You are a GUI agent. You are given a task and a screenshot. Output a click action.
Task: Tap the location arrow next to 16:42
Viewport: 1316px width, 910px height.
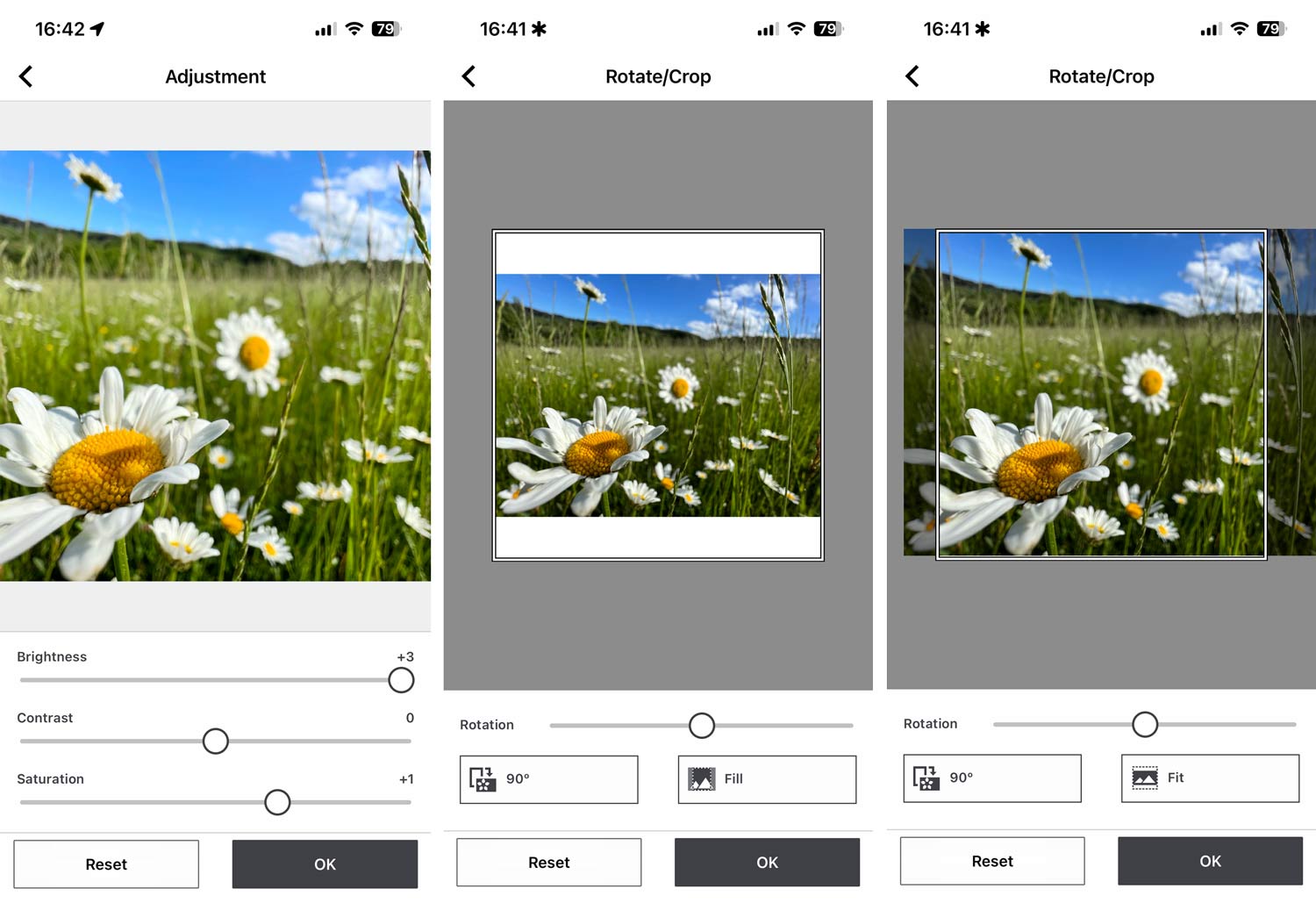point(97,29)
